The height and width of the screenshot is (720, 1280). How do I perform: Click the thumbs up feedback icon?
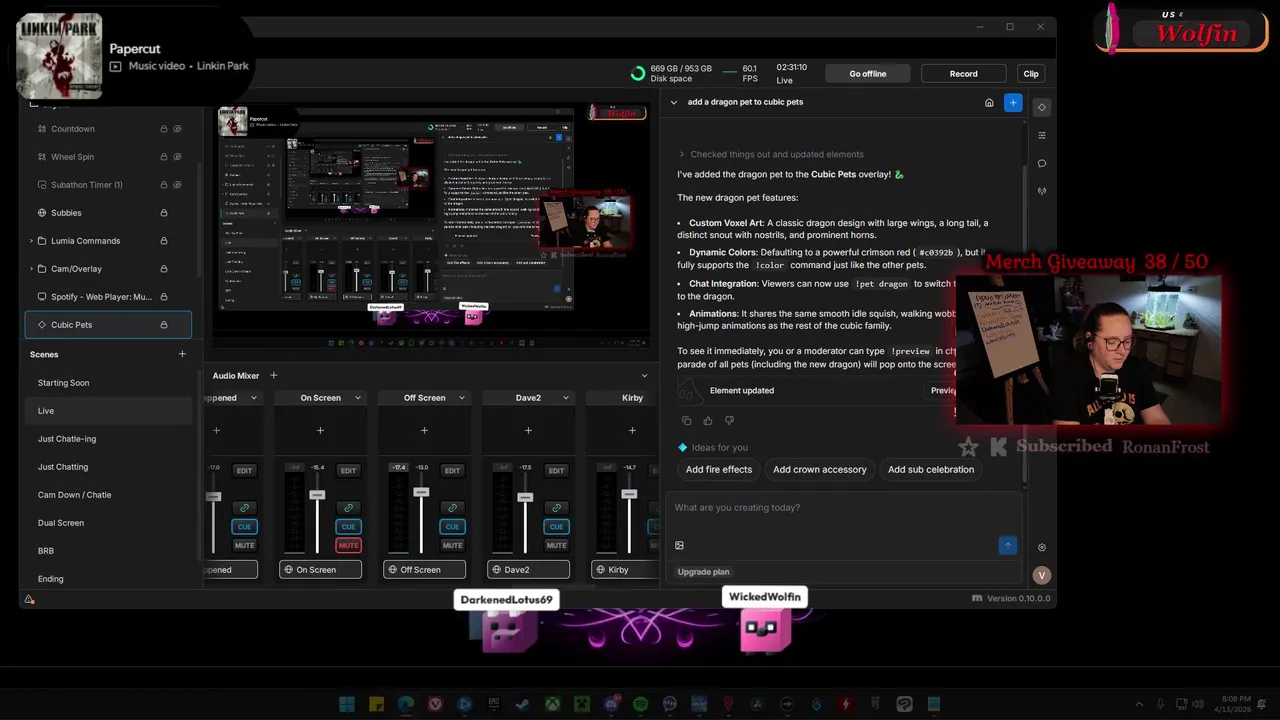[708, 421]
